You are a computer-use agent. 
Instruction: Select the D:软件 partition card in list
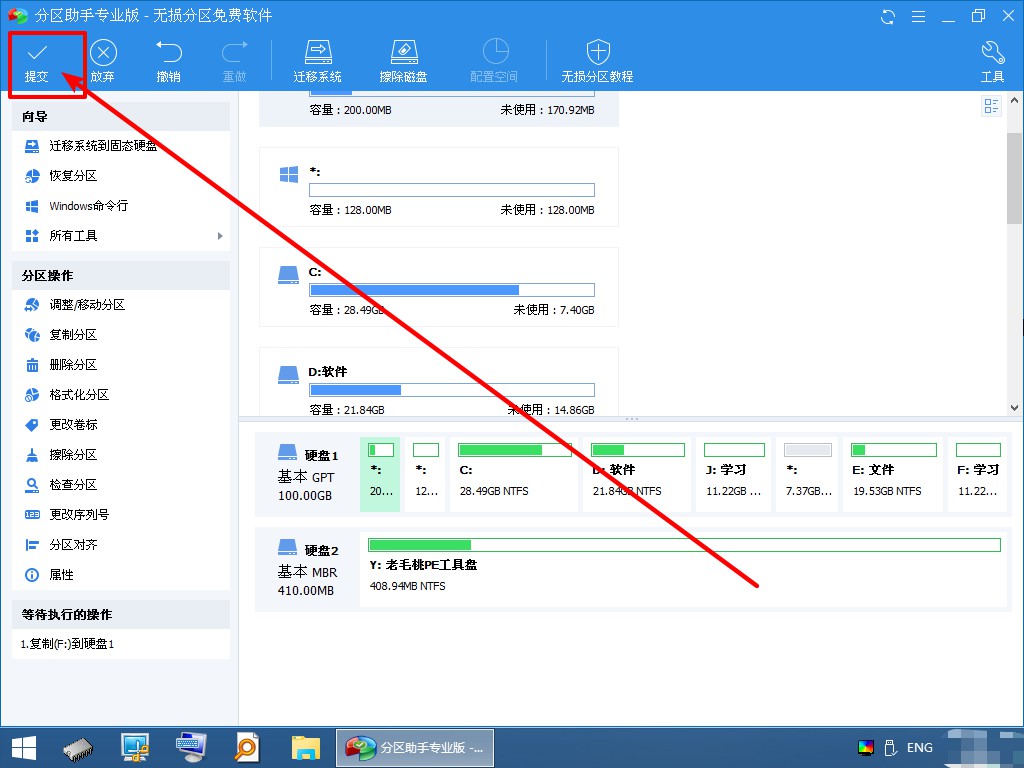tap(439, 382)
